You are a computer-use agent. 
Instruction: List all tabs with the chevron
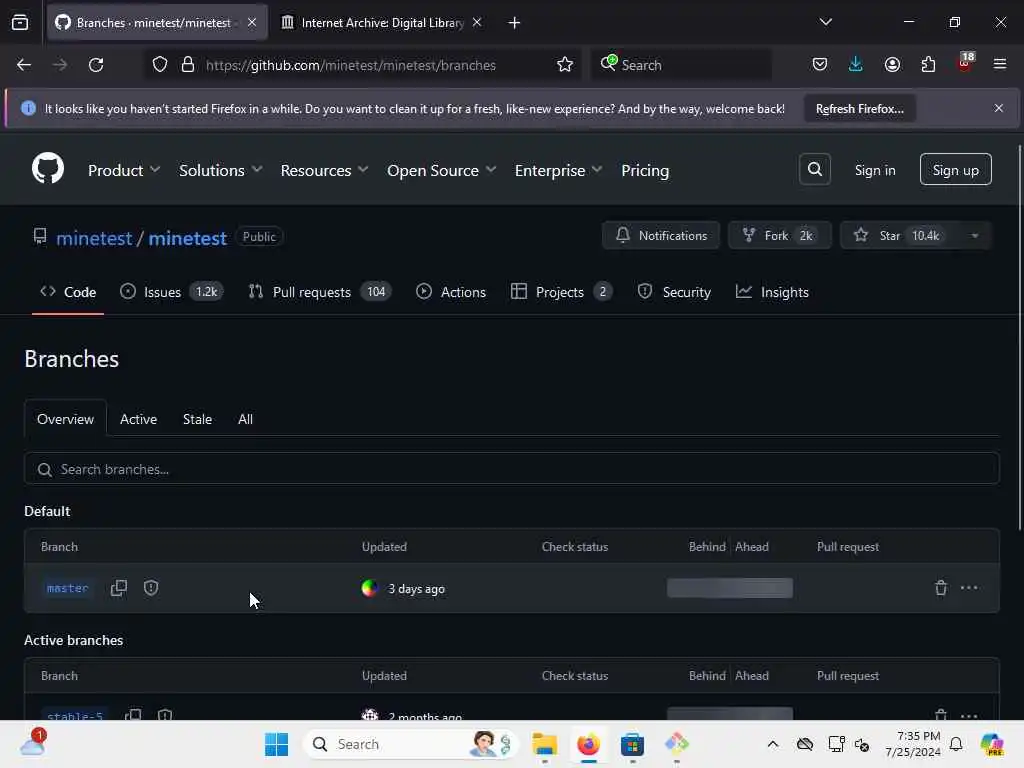(x=825, y=22)
